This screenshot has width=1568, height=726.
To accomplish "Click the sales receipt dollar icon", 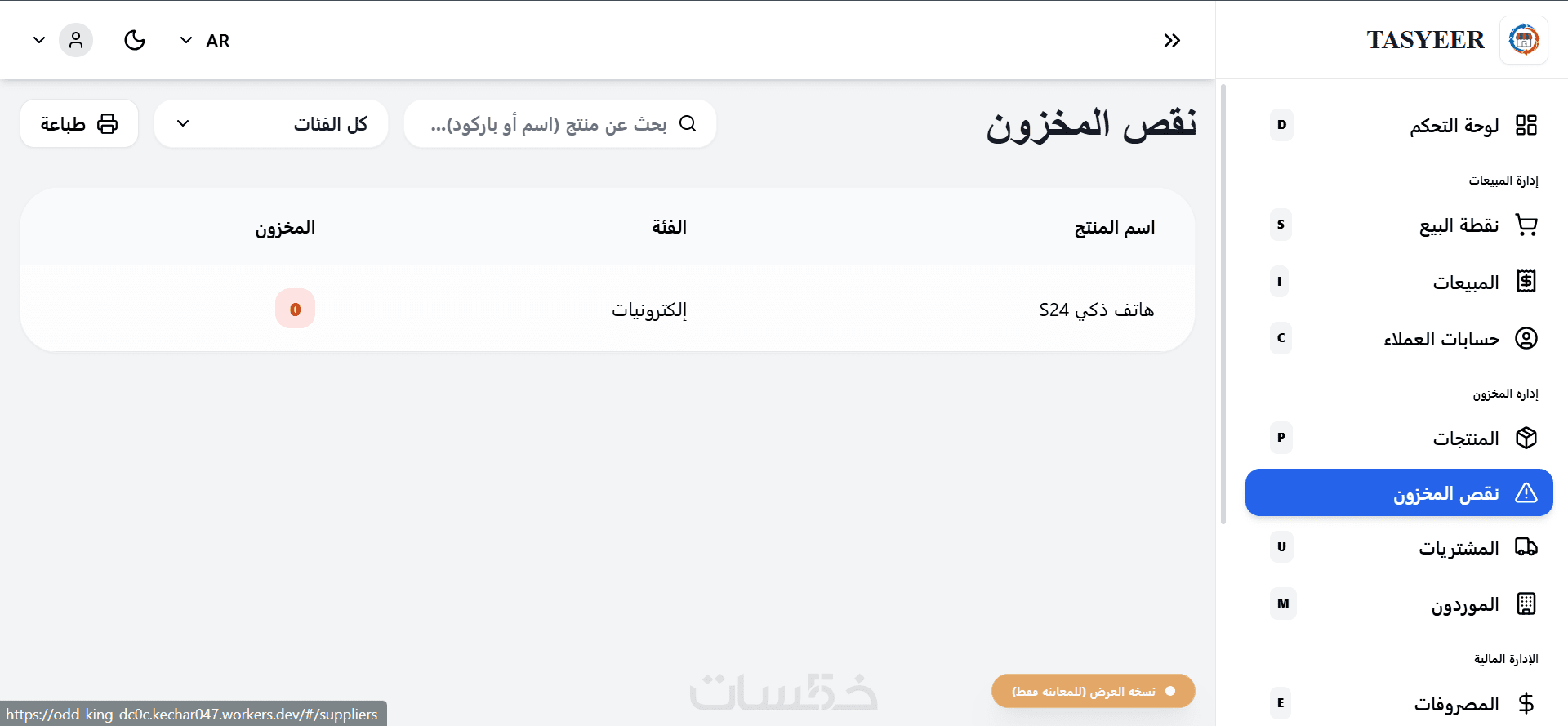I will pos(1526,282).
